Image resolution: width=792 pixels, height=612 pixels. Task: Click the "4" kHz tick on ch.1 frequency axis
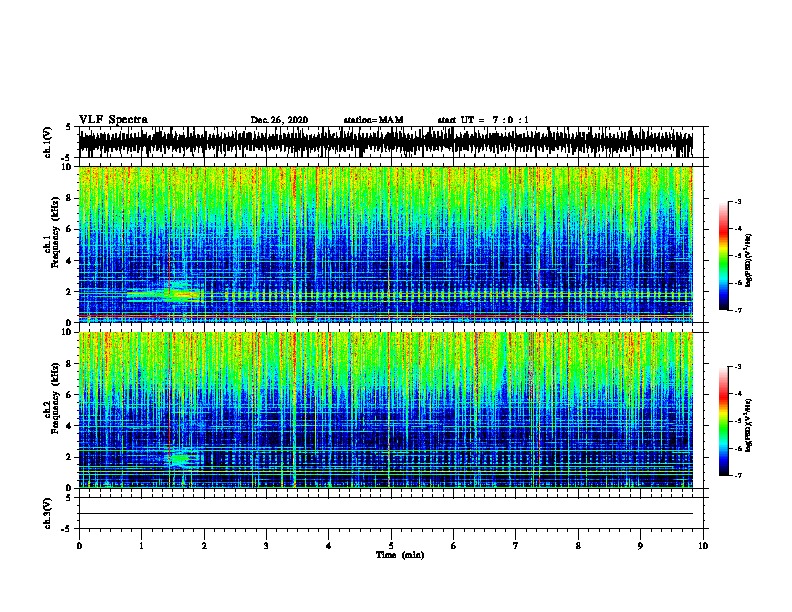click(69, 261)
